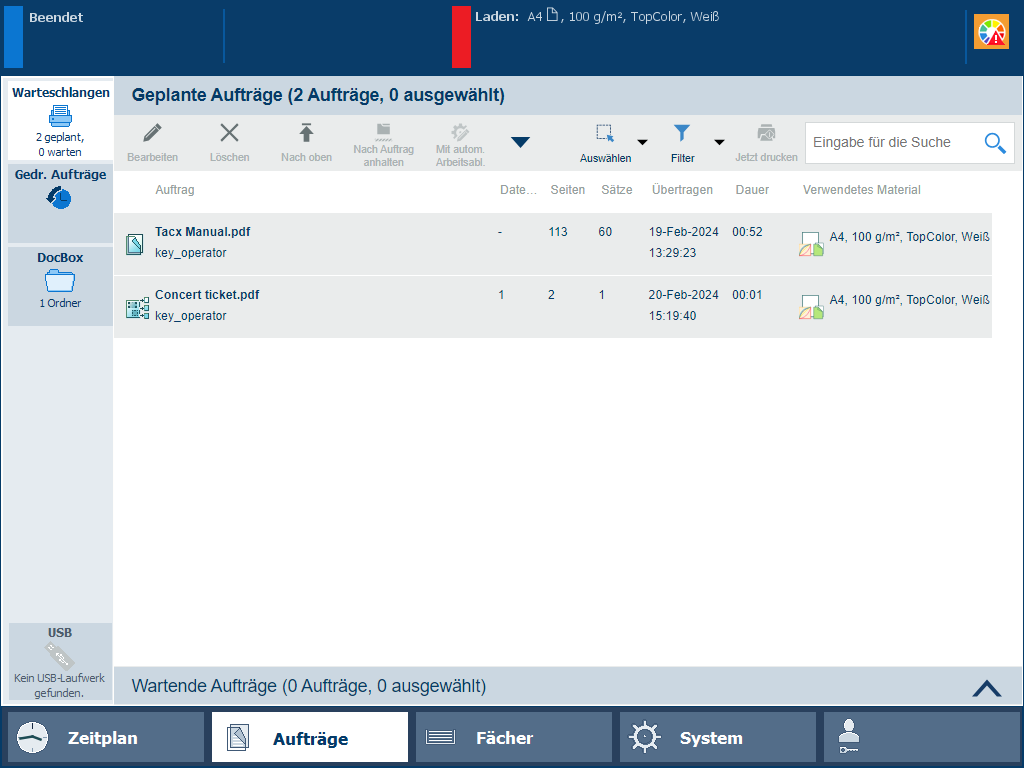Open the Gedr. Aufträge panel

coord(60,203)
